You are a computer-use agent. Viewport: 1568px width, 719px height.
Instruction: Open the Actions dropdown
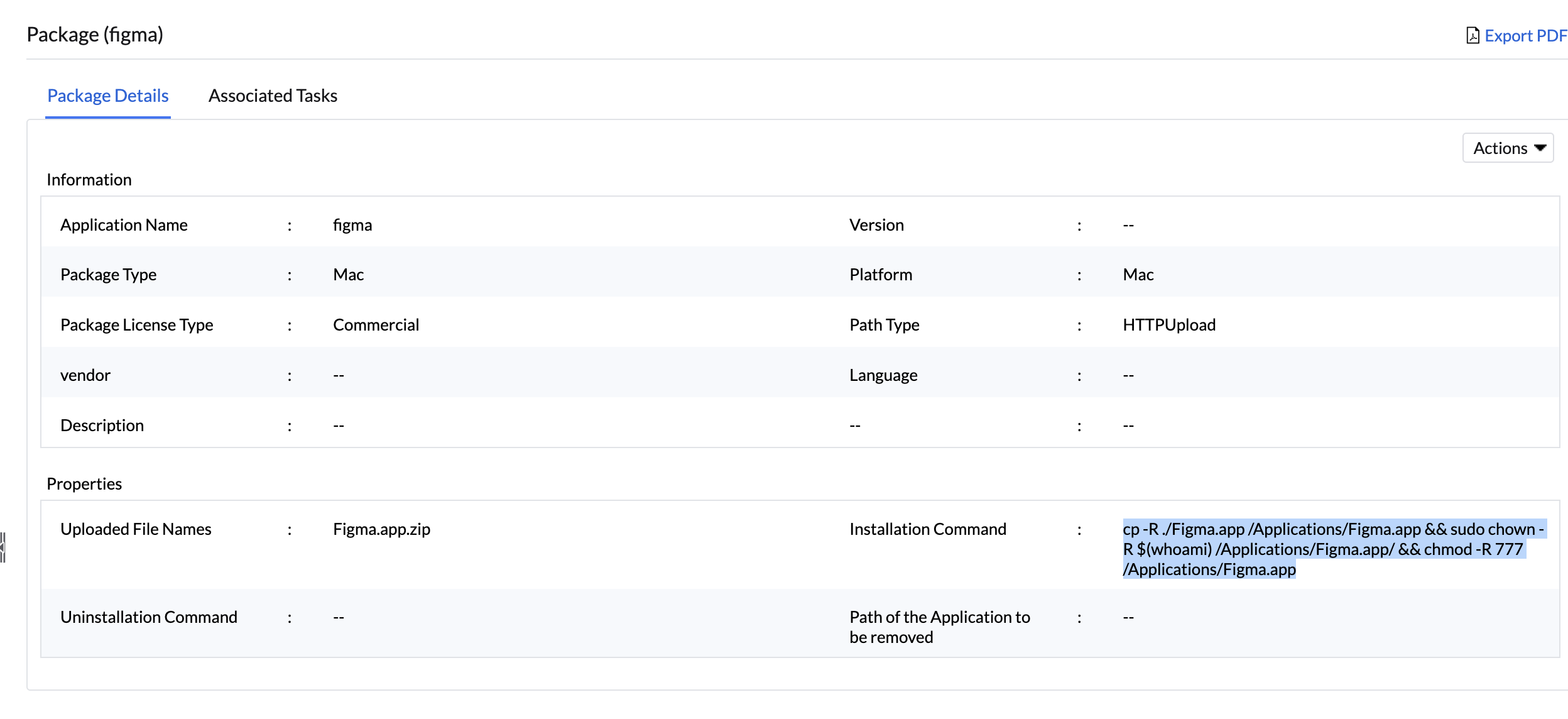1508,148
